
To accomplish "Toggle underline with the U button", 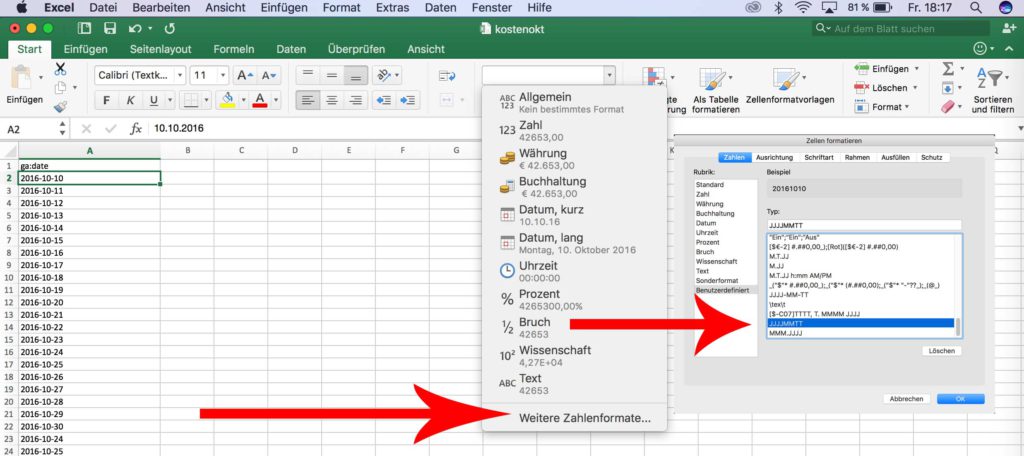I will point(153,100).
